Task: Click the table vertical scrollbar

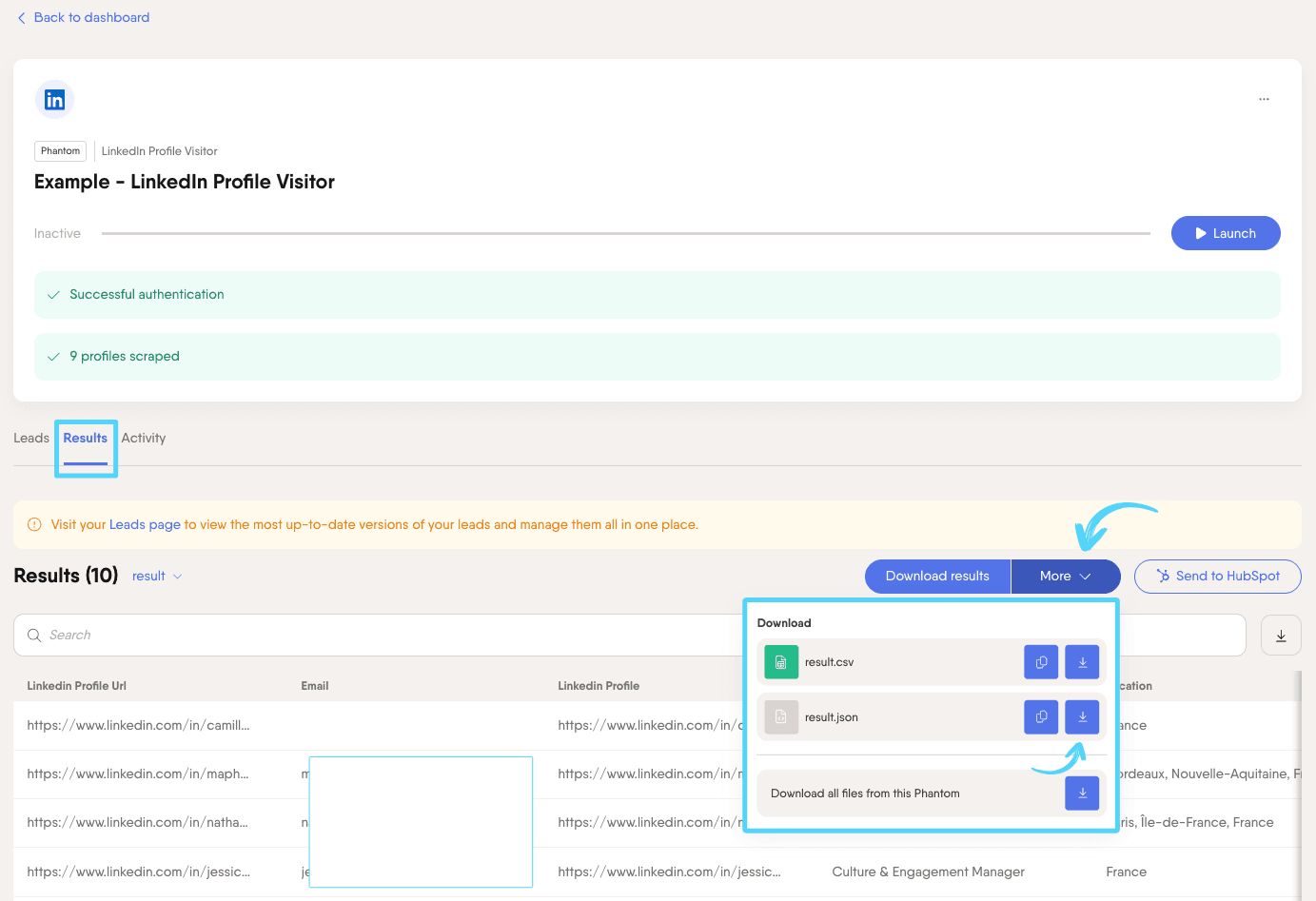Action: coord(1297,785)
